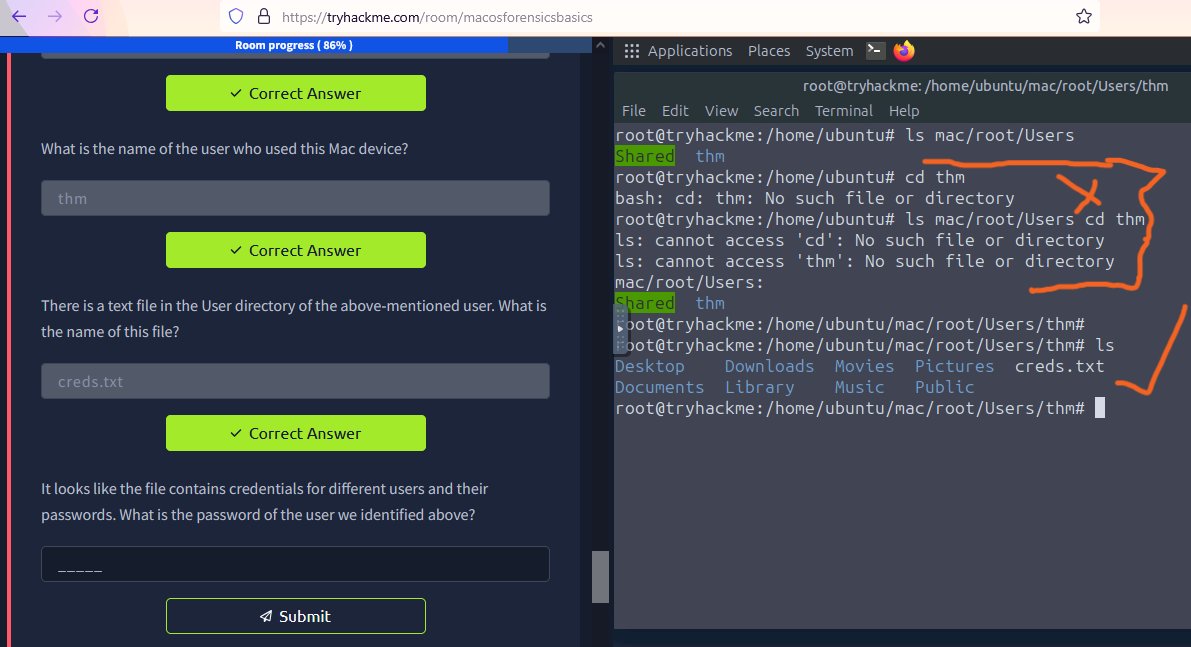Image resolution: width=1191 pixels, height=647 pixels.
Task: Open terminal File menu
Action: [x=633, y=111]
